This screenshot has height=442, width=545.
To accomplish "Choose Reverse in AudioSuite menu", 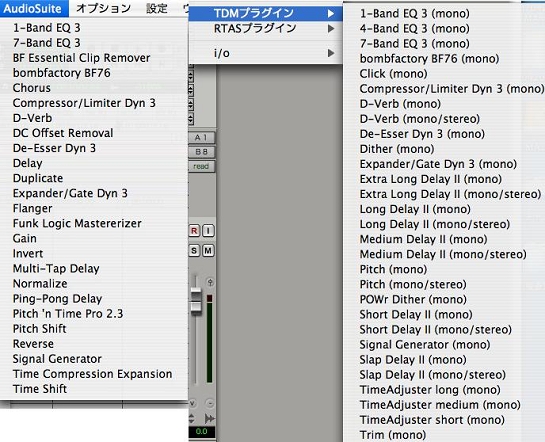I will (33, 344).
